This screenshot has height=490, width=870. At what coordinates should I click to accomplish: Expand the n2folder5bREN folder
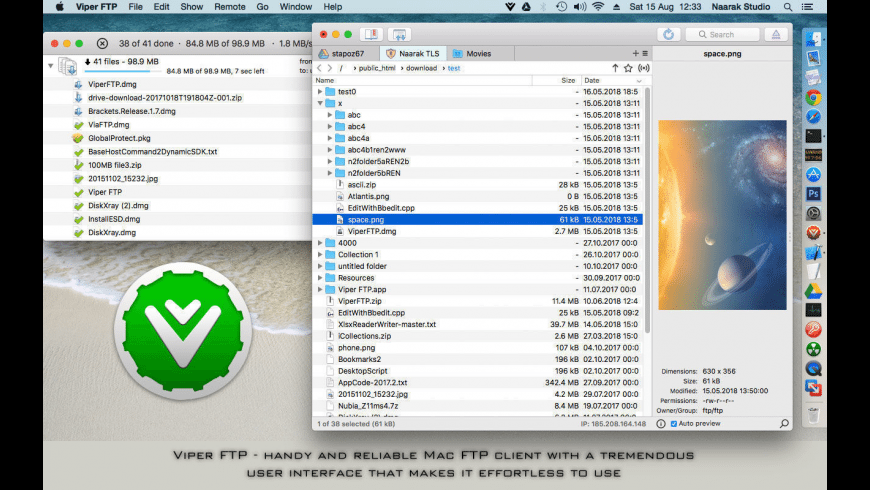click(x=330, y=173)
